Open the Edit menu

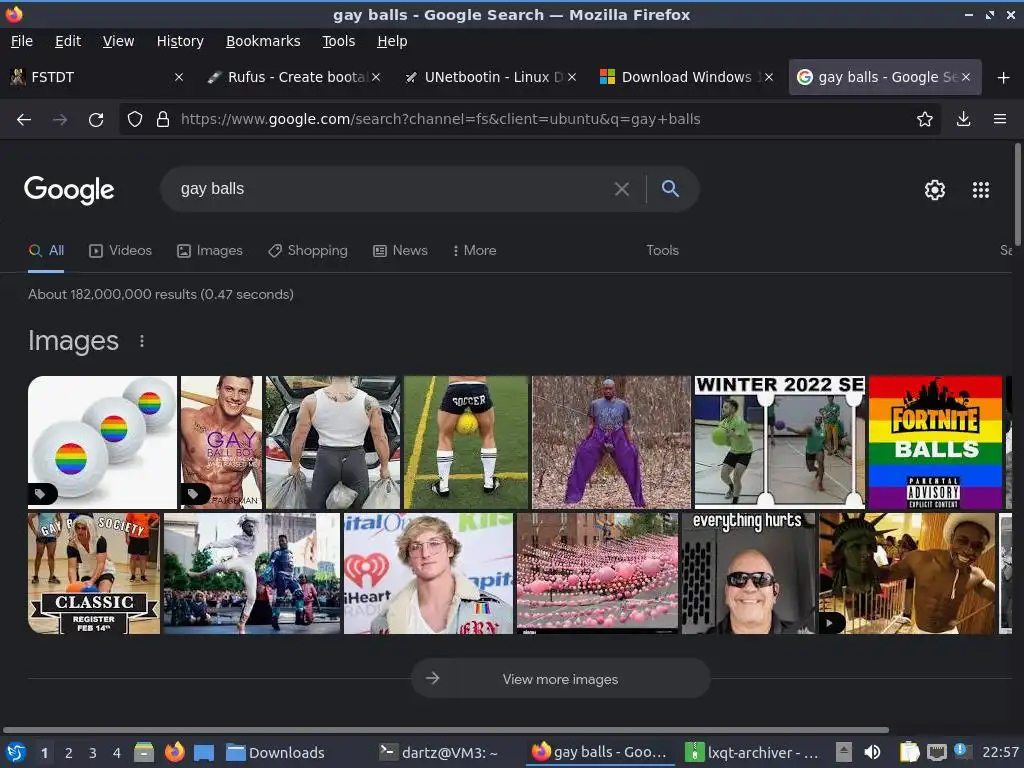(68, 41)
